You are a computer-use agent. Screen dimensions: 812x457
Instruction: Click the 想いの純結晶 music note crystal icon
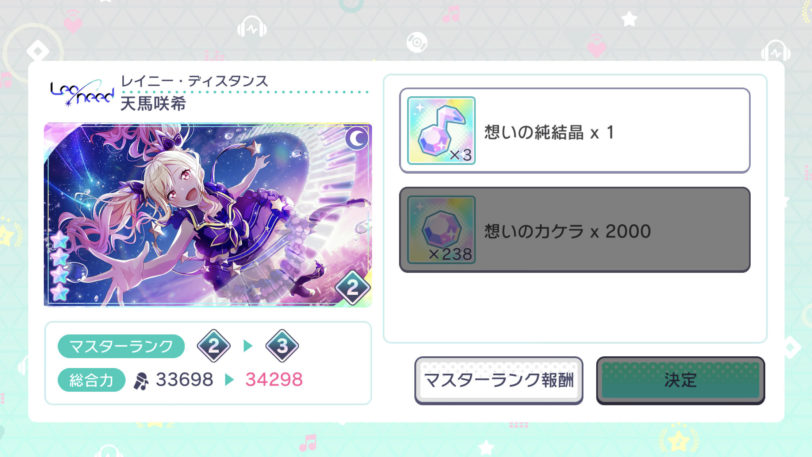pyautogui.click(x=441, y=131)
